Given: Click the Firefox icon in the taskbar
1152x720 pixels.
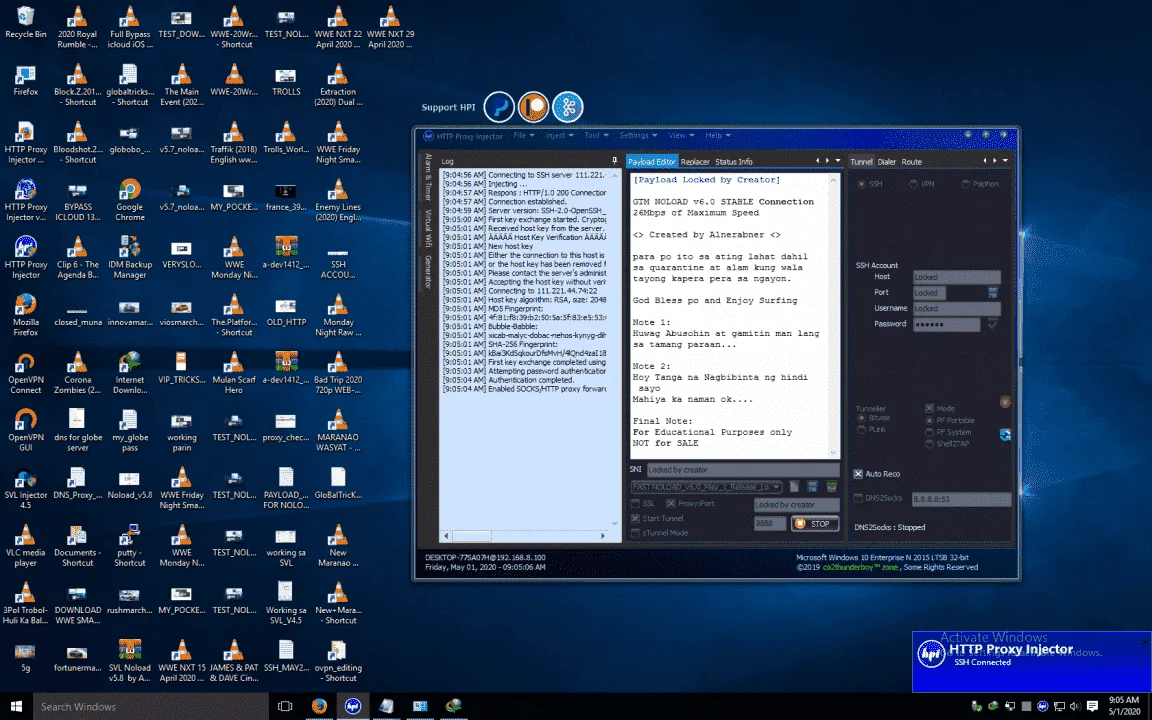Looking at the screenshot, I should [319, 706].
